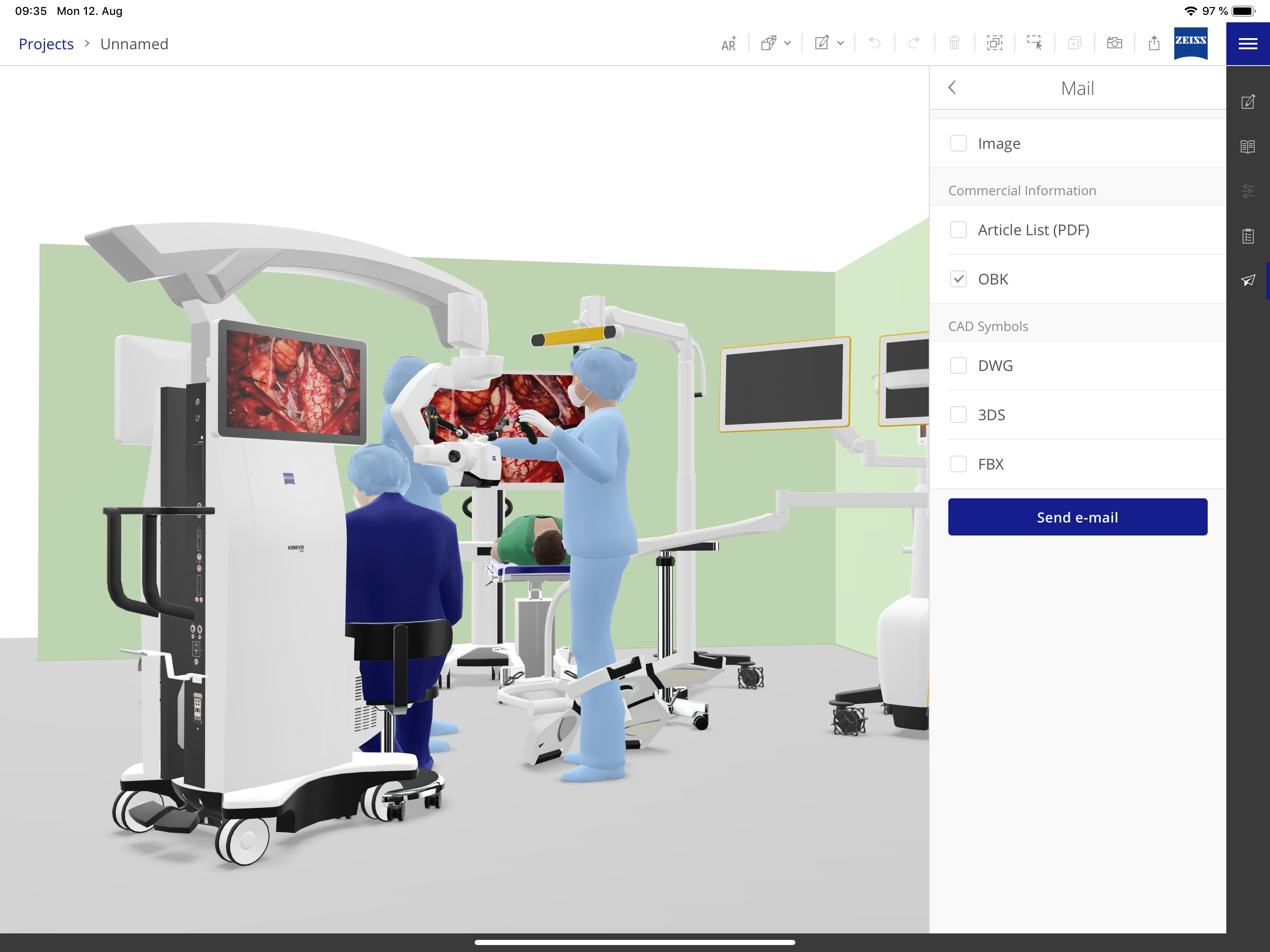The width and height of the screenshot is (1270, 952).
Task: Click the Commercial Information section header
Action: pos(1022,191)
